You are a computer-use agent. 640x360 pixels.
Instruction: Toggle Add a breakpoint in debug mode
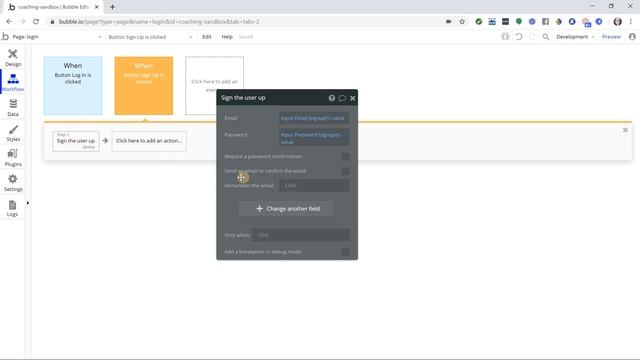pos(345,252)
